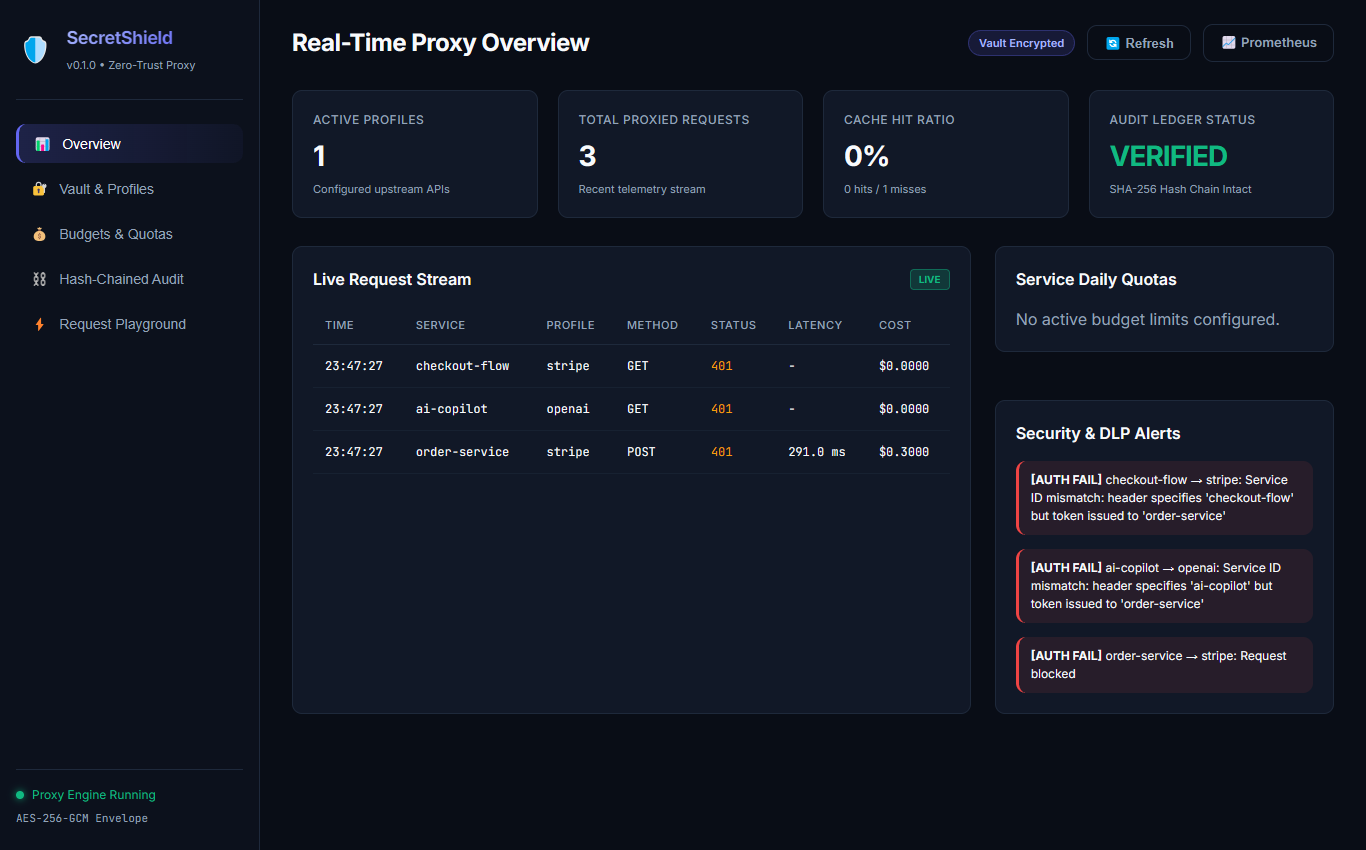Click the Hash-Chained Audit chain icon

(39, 279)
